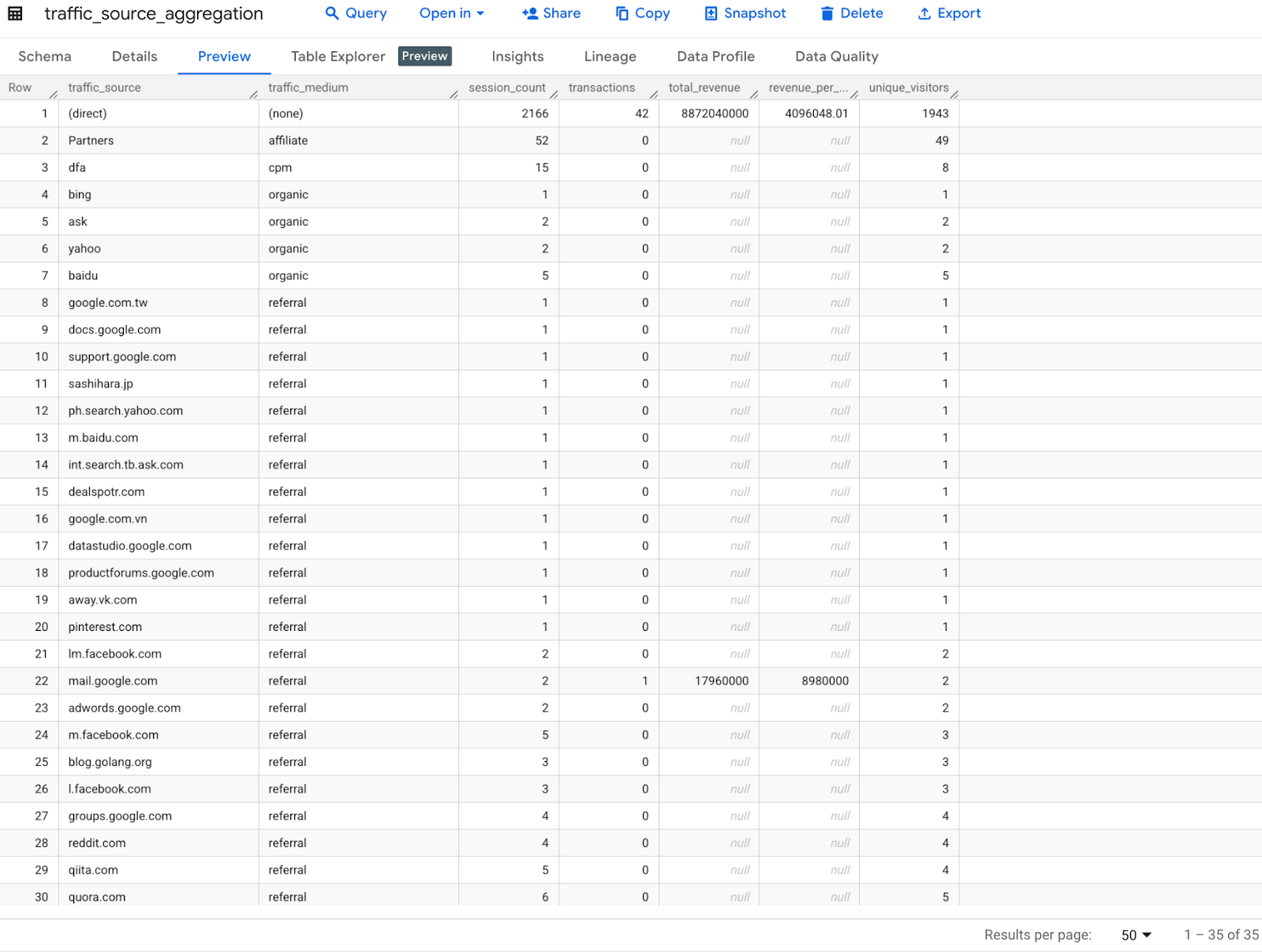This screenshot has width=1262, height=952.
Task: Select the mail.google.com source cell
Action: pyautogui.click(x=113, y=681)
